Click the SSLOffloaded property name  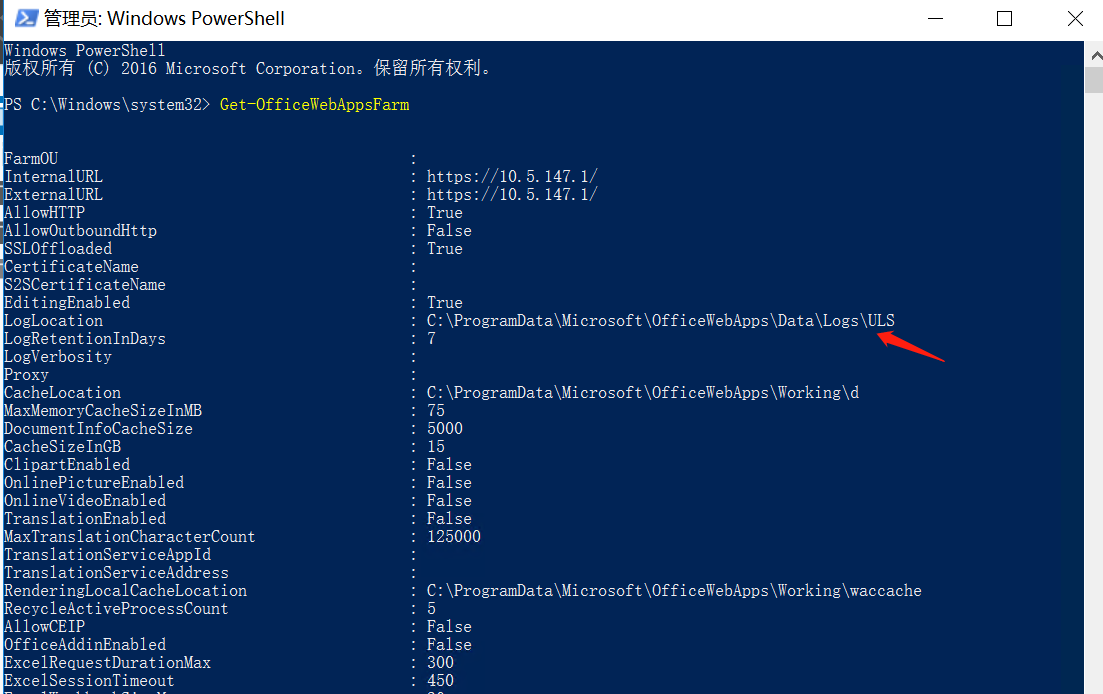tap(58, 249)
